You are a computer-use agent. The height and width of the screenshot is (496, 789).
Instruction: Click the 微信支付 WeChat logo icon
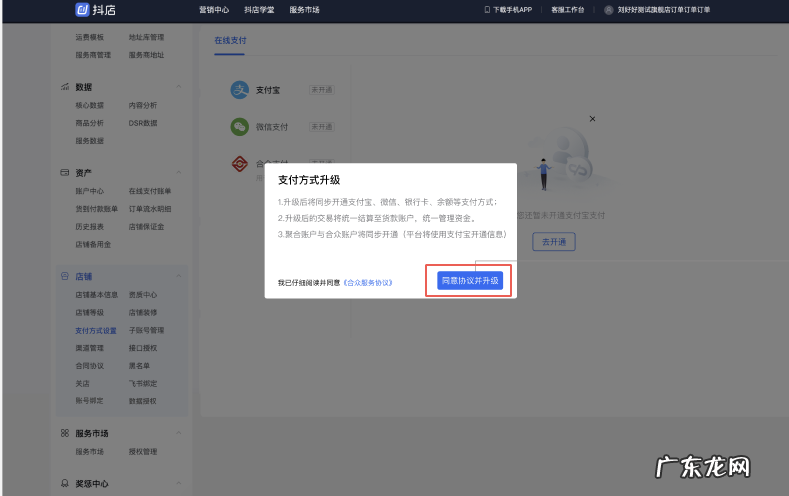(x=240, y=127)
